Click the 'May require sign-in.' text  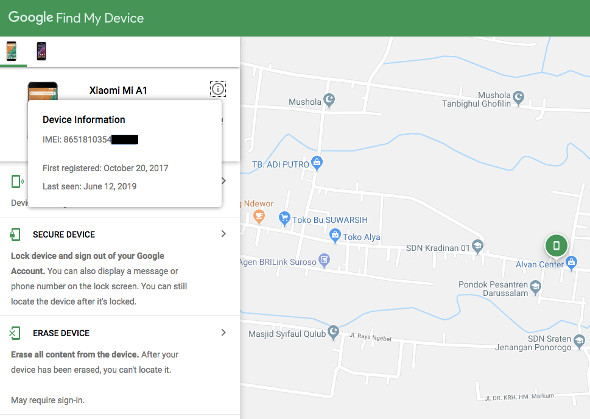click(x=47, y=400)
